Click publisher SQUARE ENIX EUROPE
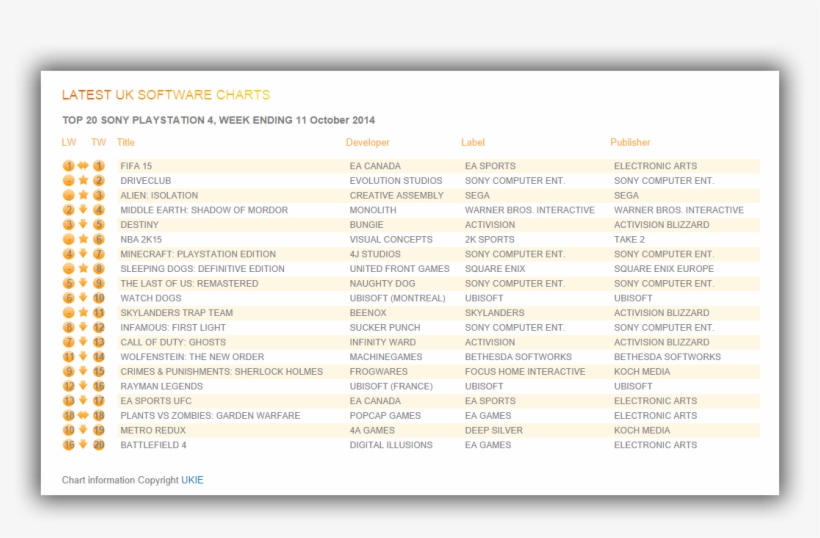 coord(664,268)
